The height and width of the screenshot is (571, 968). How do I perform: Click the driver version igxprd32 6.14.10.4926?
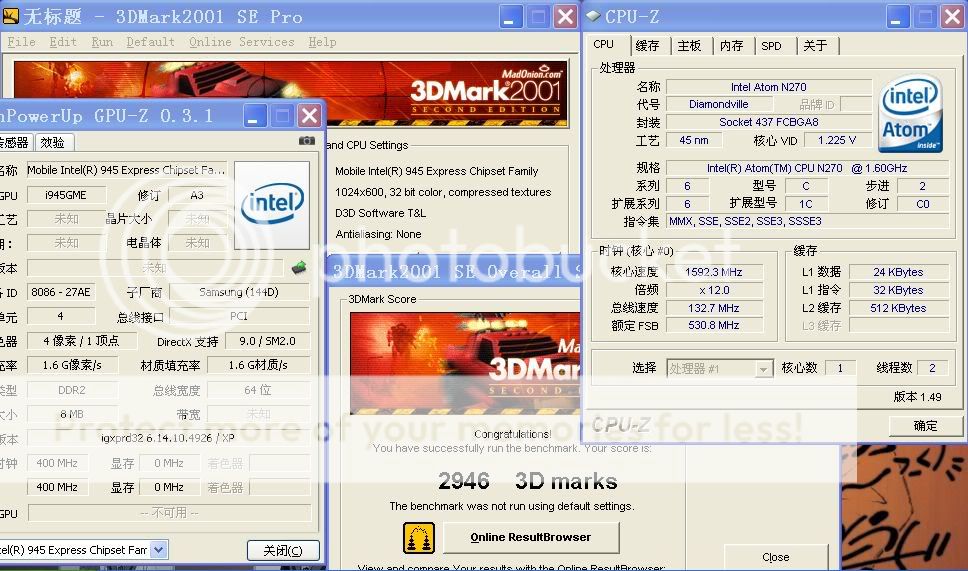click(x=168, y=438)
